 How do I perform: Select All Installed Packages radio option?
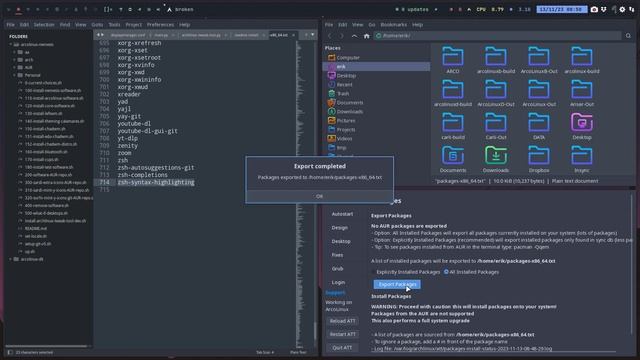pos(471,272)
